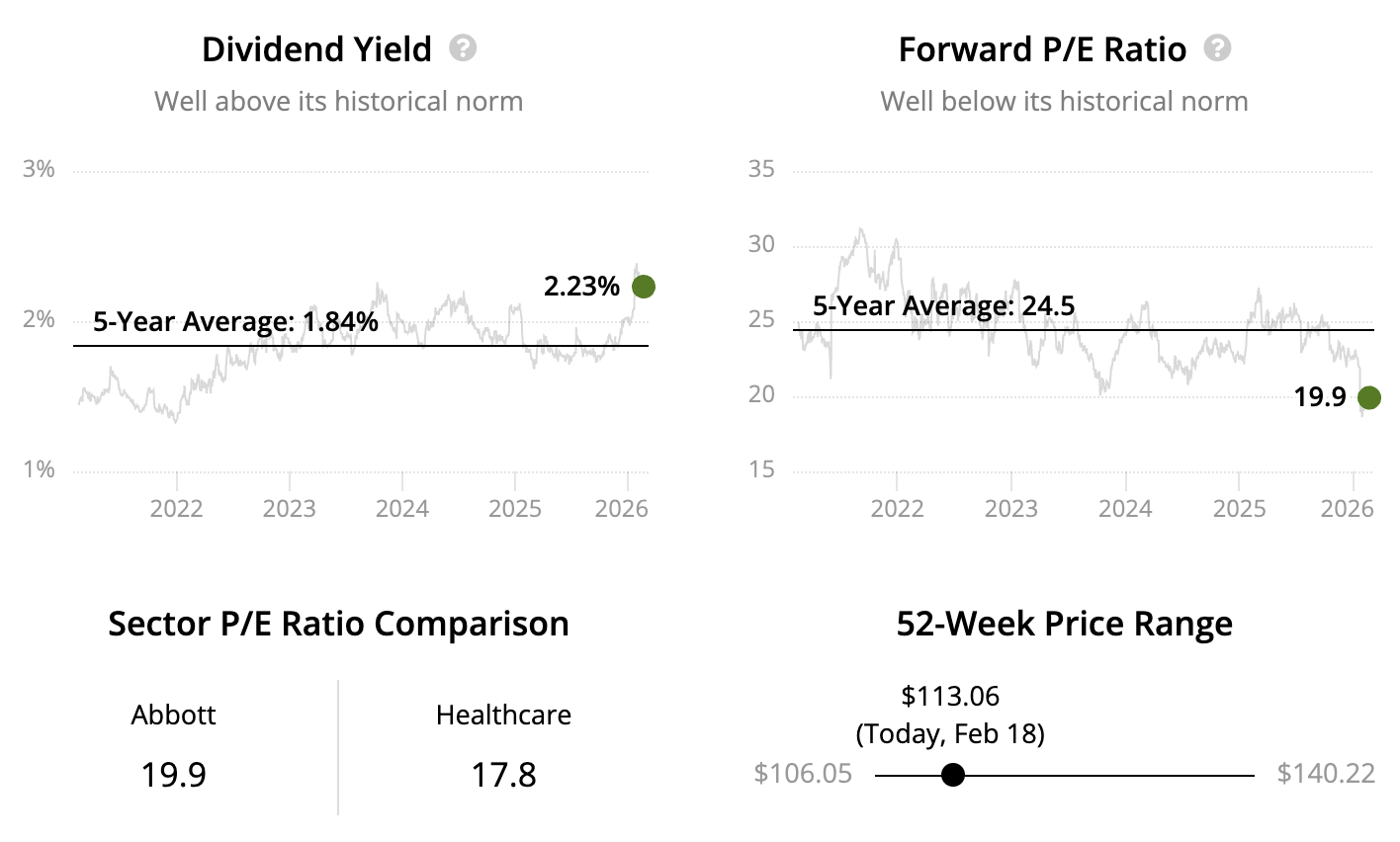Click Abbott's 19.9 sector comparison value
The width and height of the screenshot is (1400, 842).
click(x=173, y=774)
